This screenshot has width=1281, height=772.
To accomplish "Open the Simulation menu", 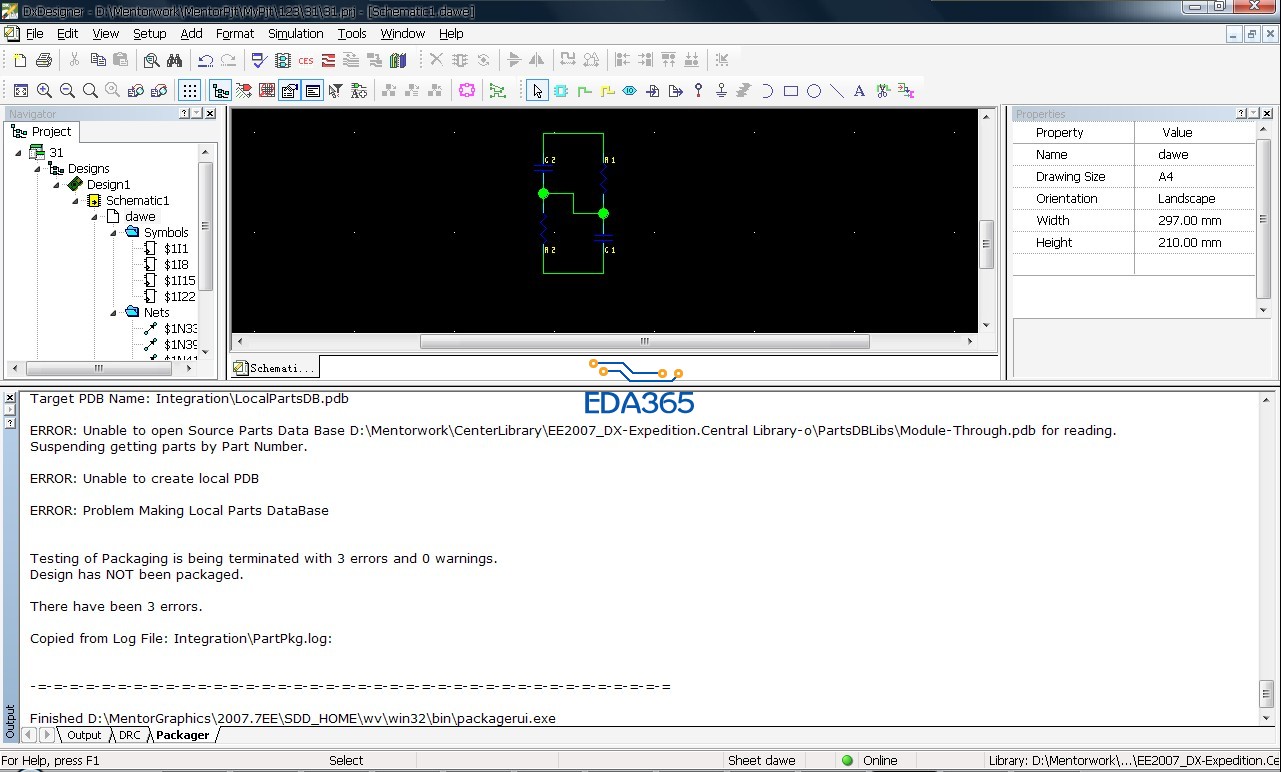I will pos(295,34).
